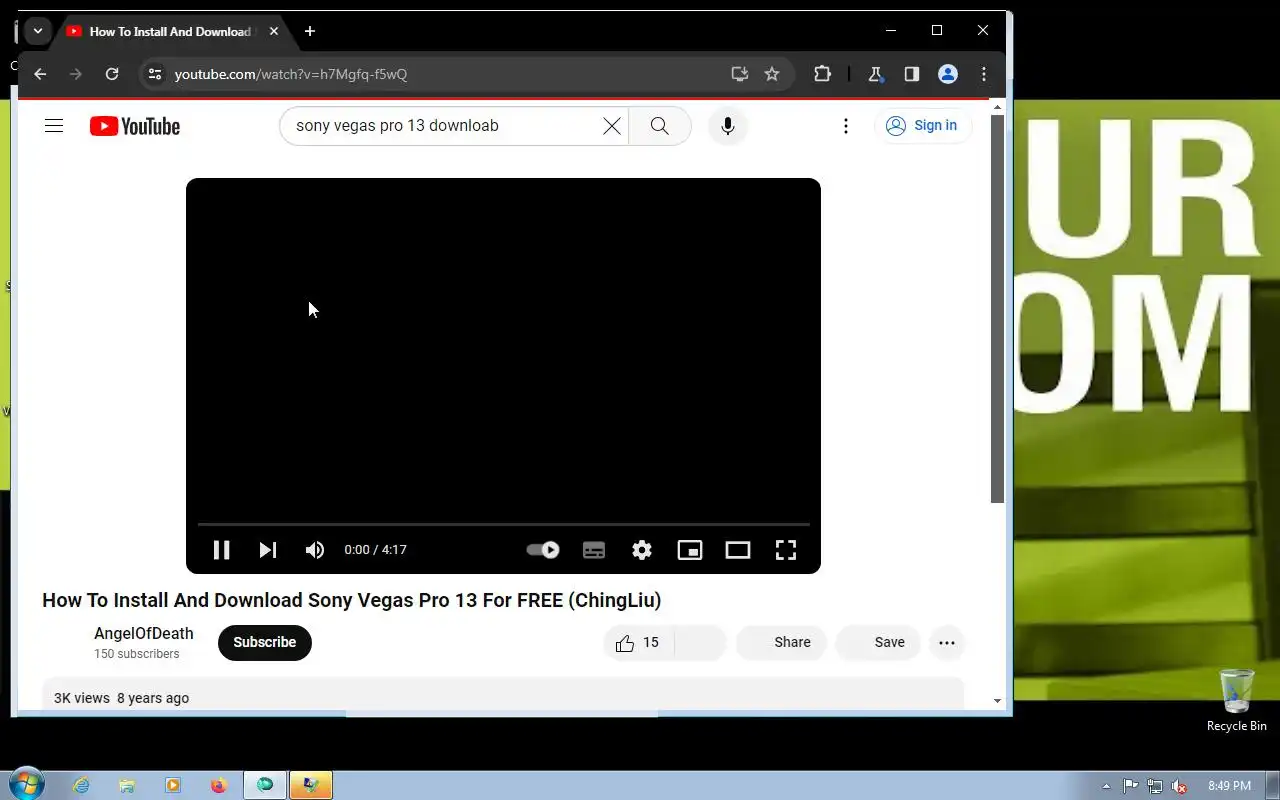This screenshot has width=1280, height=800.
Task: Click inside the YouTube search field
Action: (440, 126)
